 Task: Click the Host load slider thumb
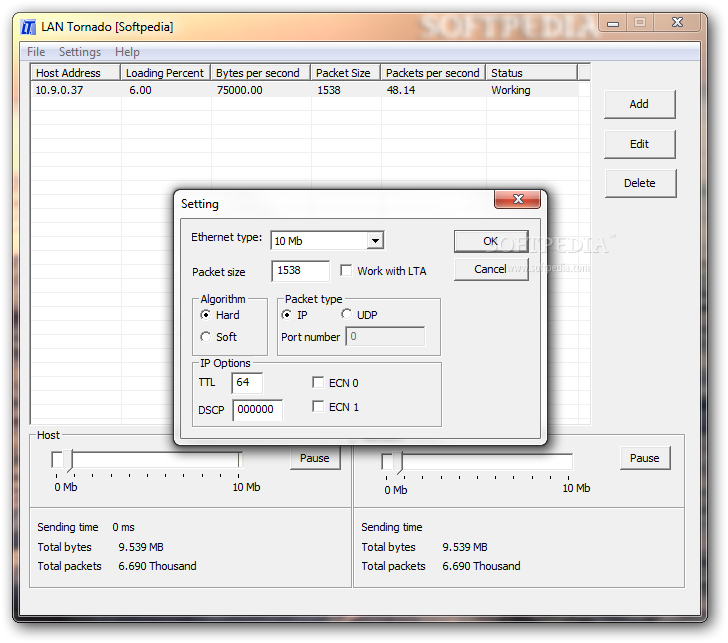click(68, 461)
